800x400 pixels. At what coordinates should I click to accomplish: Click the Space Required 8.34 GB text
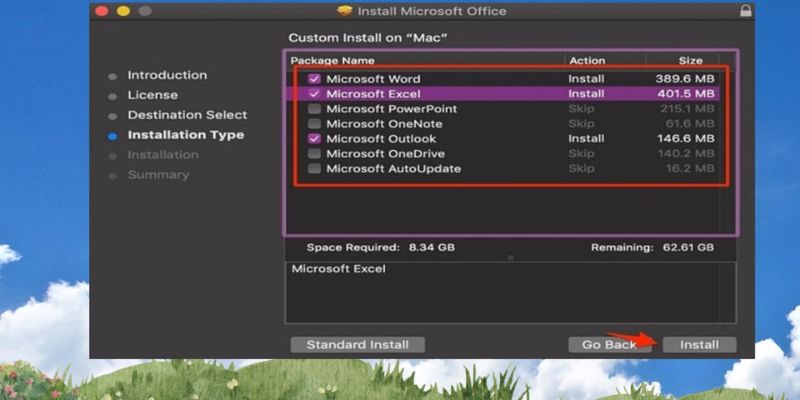tap(380, 248)
